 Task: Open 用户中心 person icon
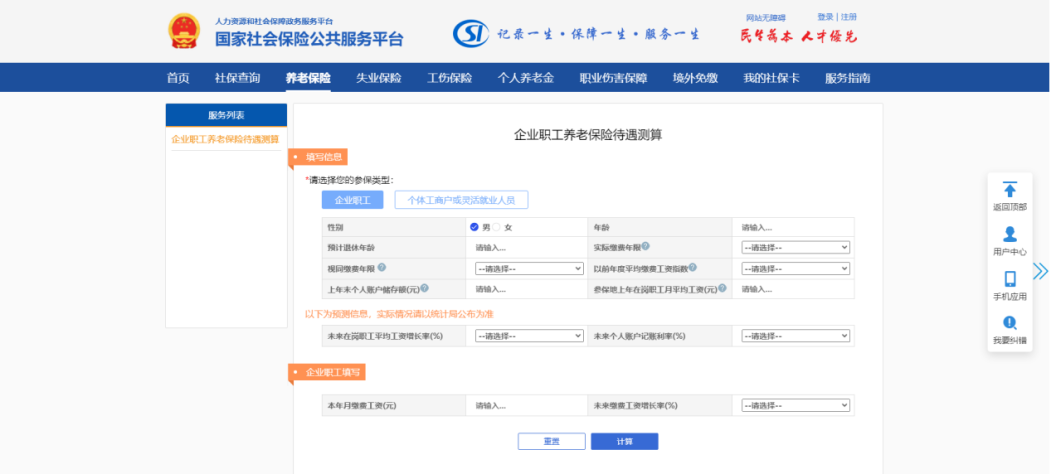click(x=1009, y=234)
